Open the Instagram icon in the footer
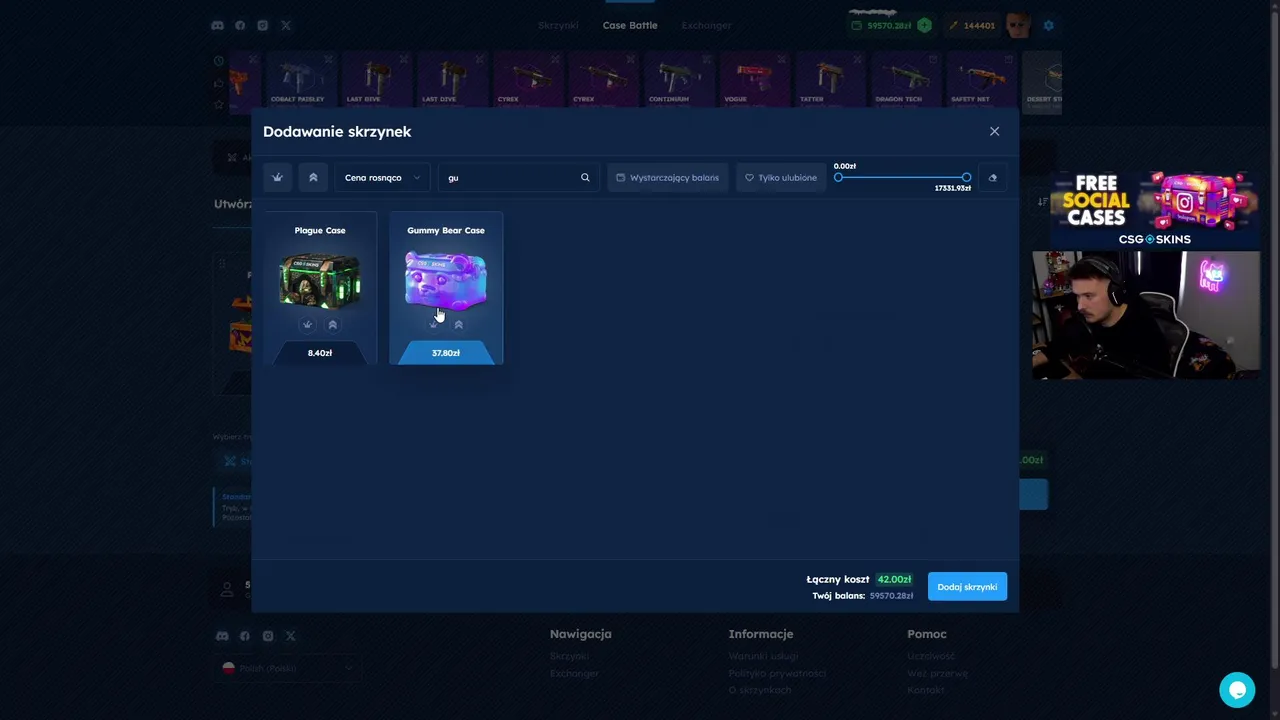 coord(268,636)
